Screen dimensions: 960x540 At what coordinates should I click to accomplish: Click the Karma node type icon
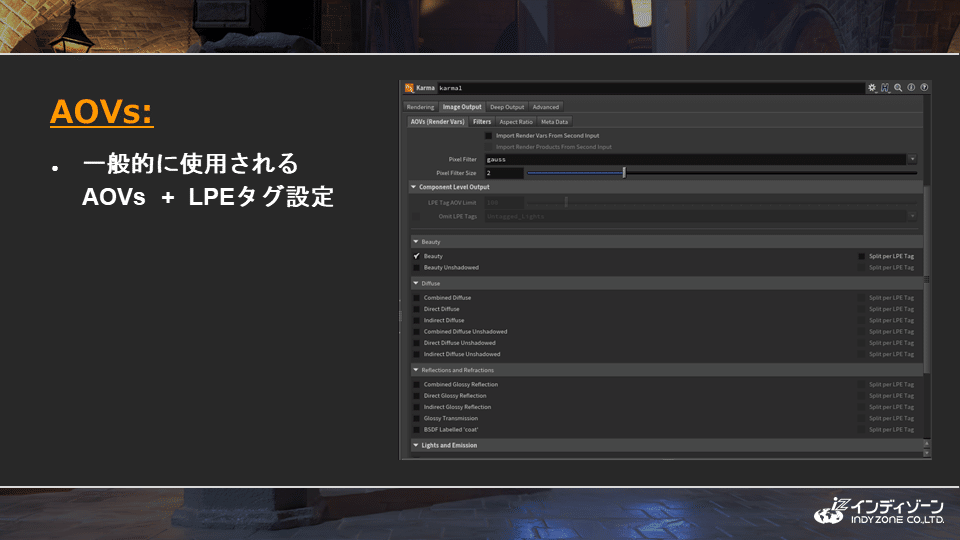tap(409, 88)
